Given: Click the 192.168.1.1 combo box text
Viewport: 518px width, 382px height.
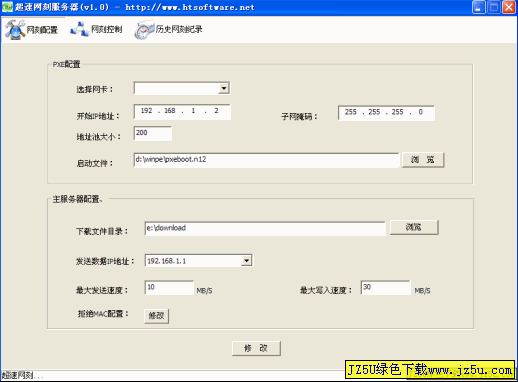Looking at the screenshot, I should coord(167,261).
